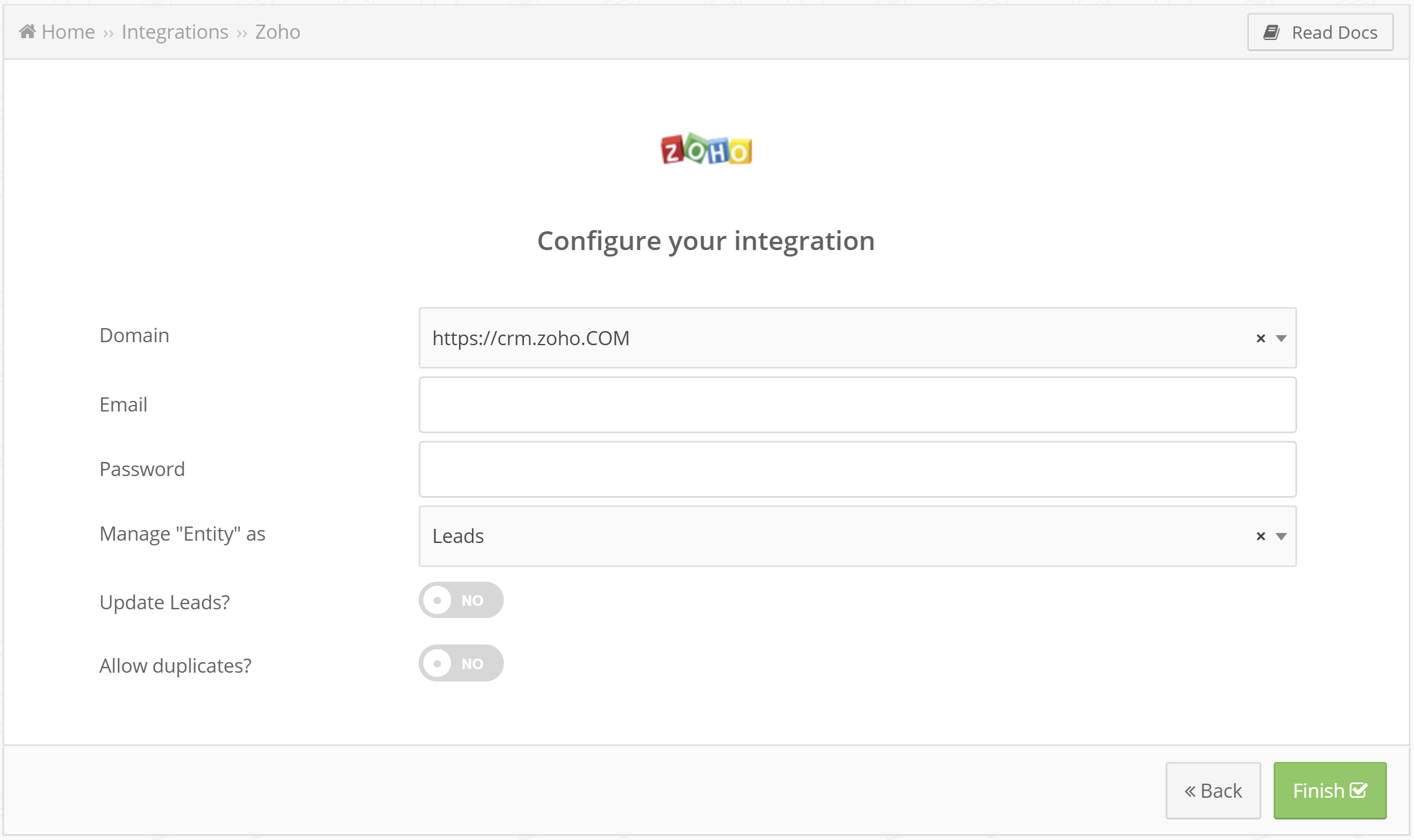Click the checkmark icon on Finish button
The width and height of the screenshot is (1414, 840).
(x=1359, y=790)
